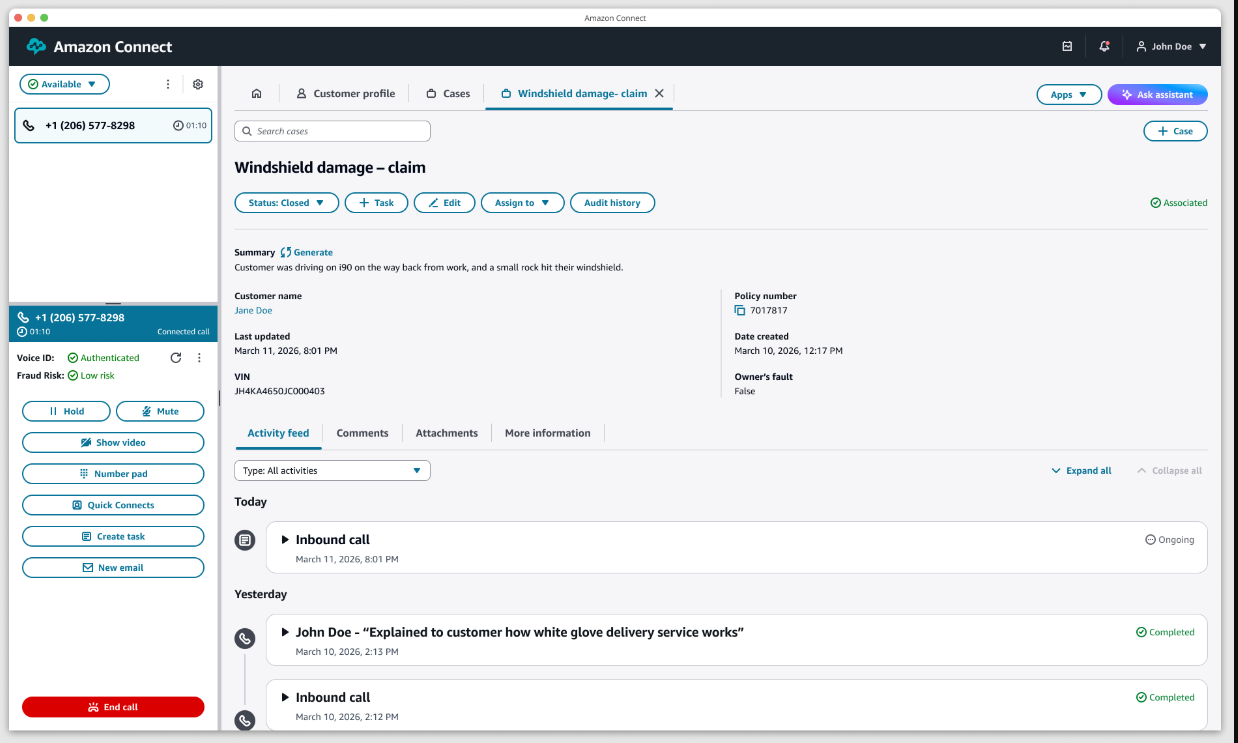Open Quick Connects
The width and height of the screenshot is (1238, 743).
point(113,505)
